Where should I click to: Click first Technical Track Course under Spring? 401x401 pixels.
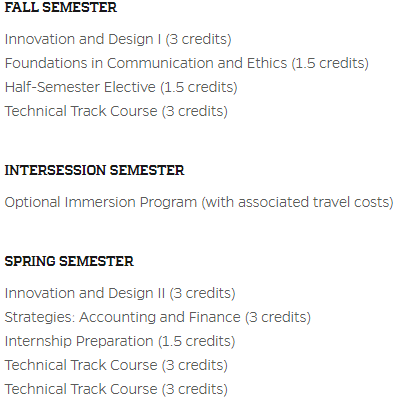coord(116,365)
